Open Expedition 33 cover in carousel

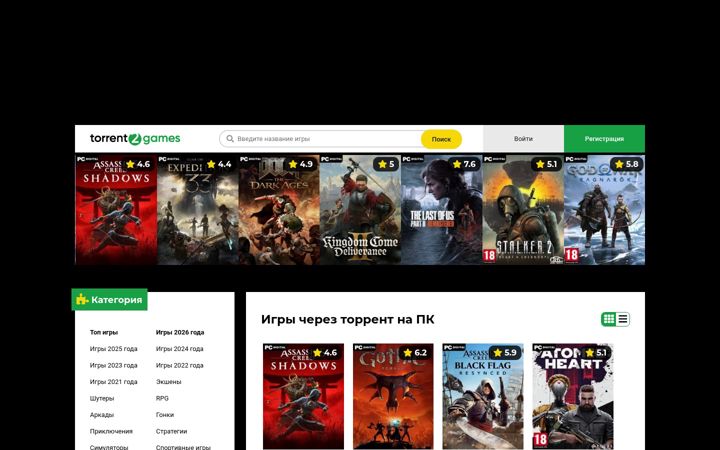198,209
